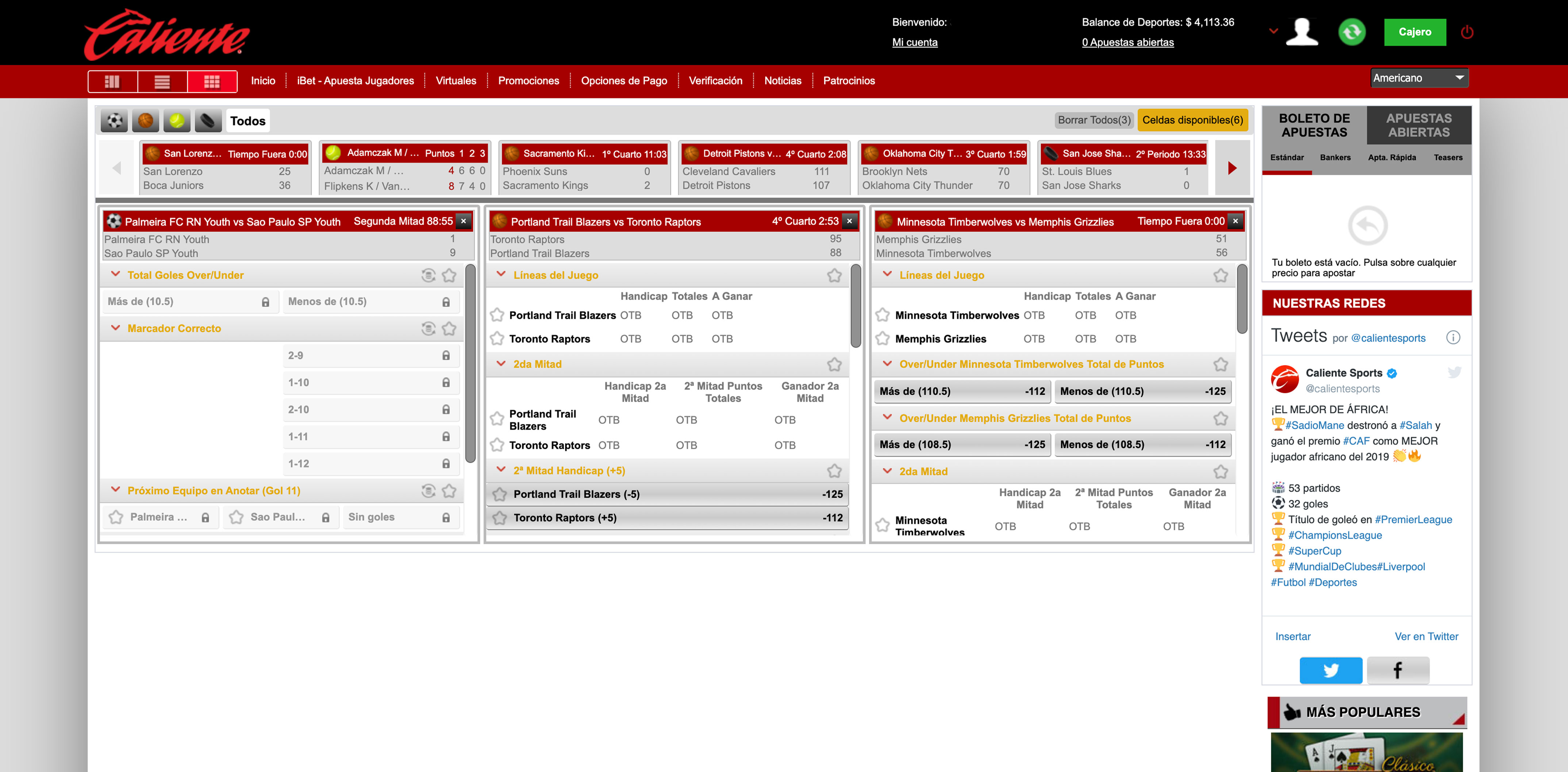Switch to grid layout view icon

[212, 81]
